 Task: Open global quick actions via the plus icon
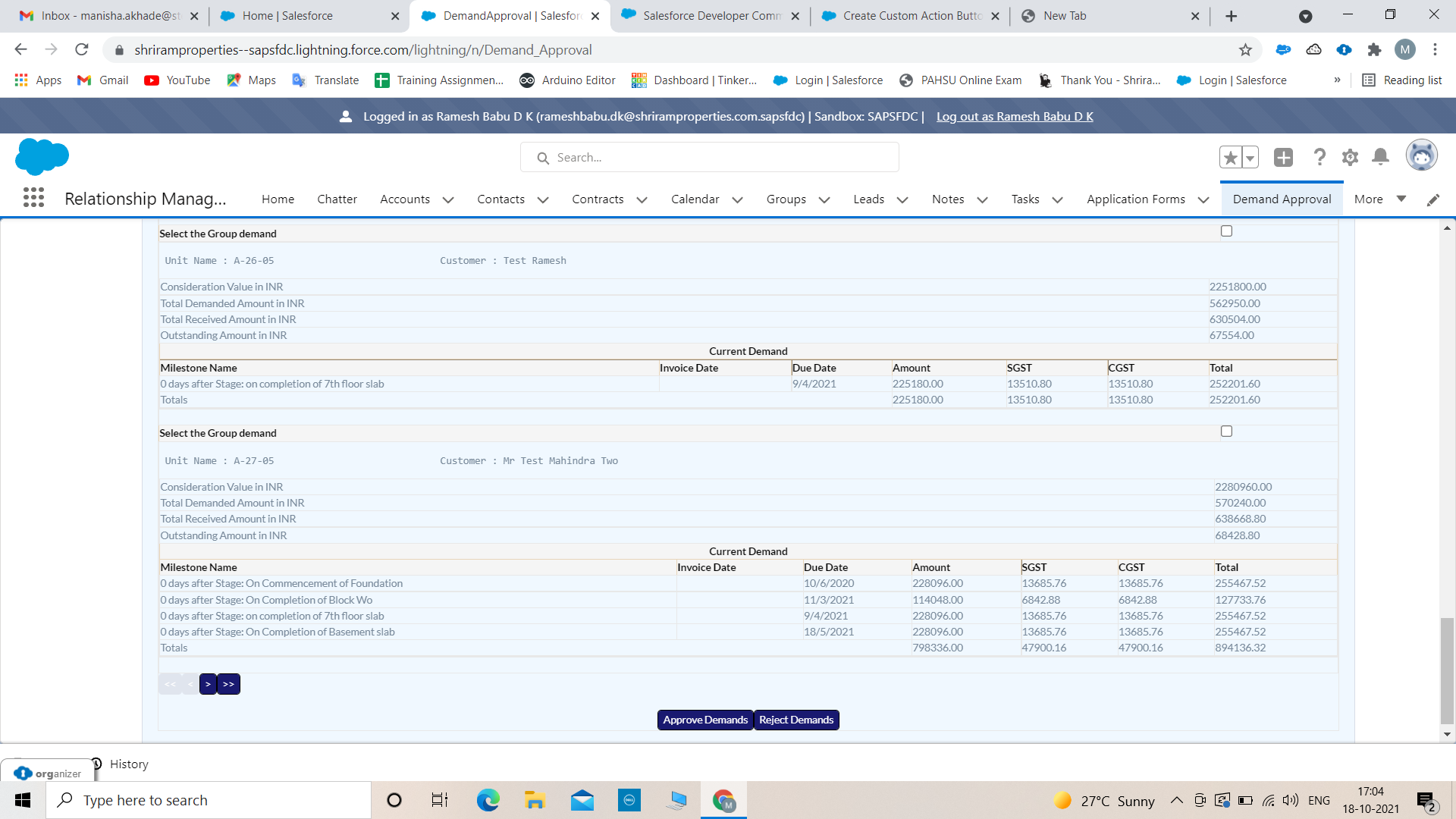click(1284, 157)
